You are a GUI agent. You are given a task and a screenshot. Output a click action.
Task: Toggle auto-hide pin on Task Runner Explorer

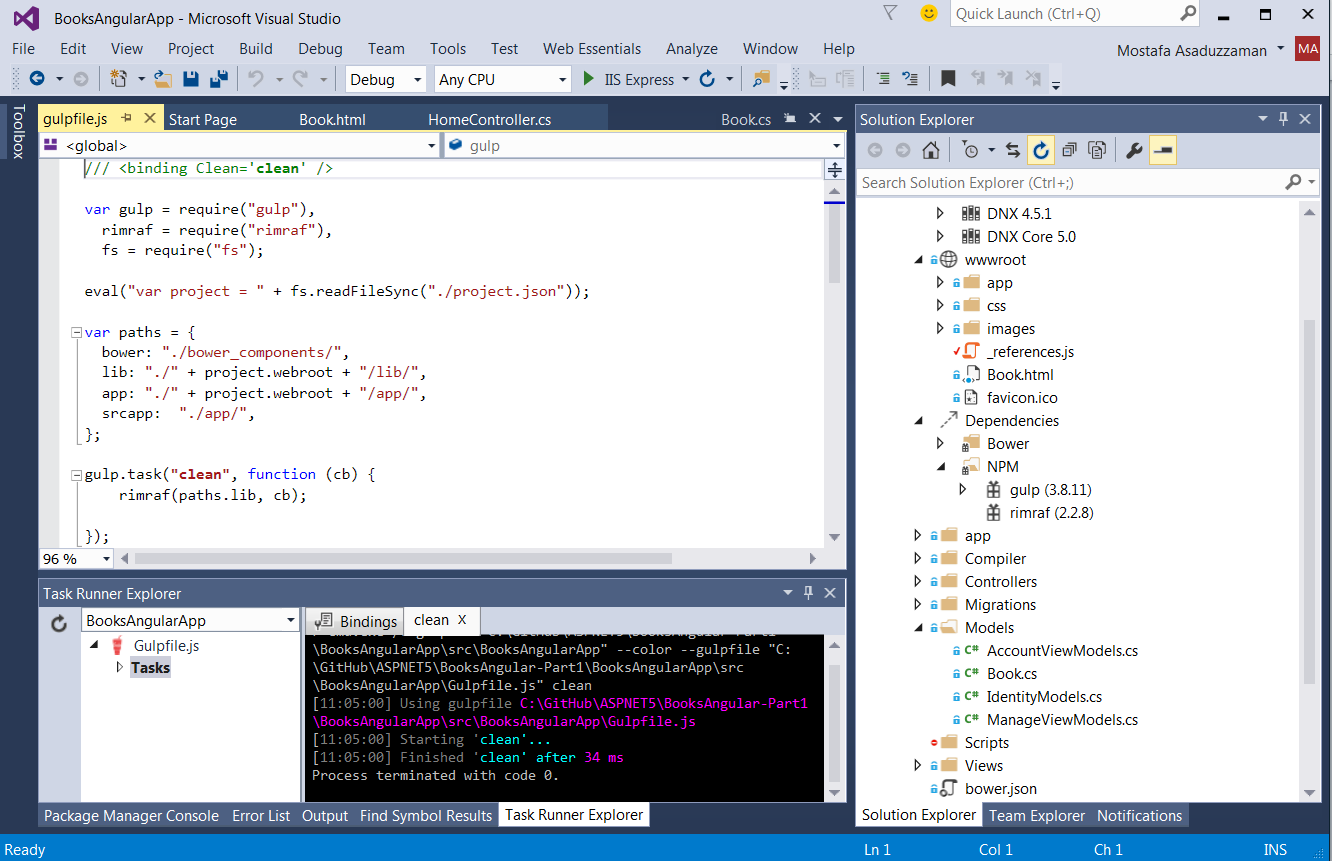(x=808, y=593)
